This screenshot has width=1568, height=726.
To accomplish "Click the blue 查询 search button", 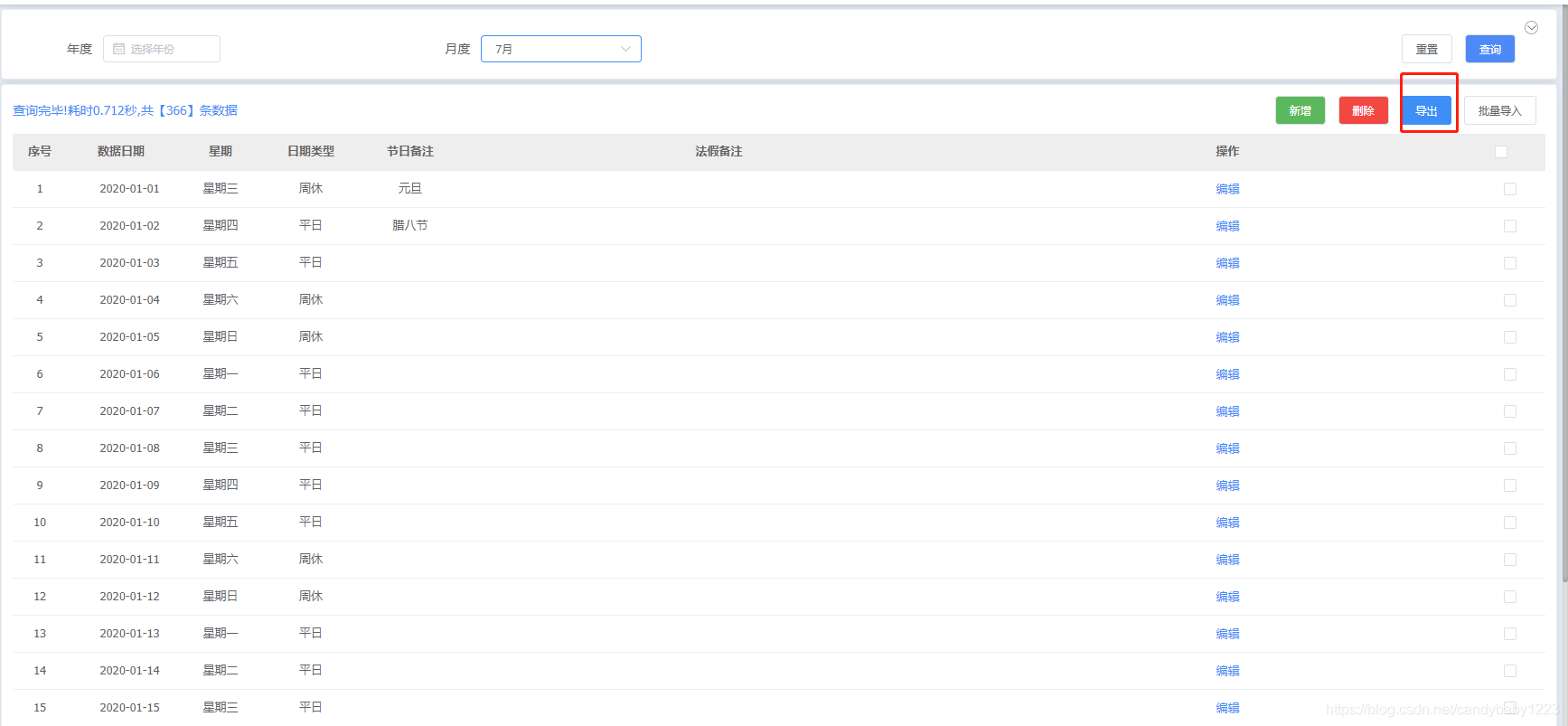I will pos(1489,49).
